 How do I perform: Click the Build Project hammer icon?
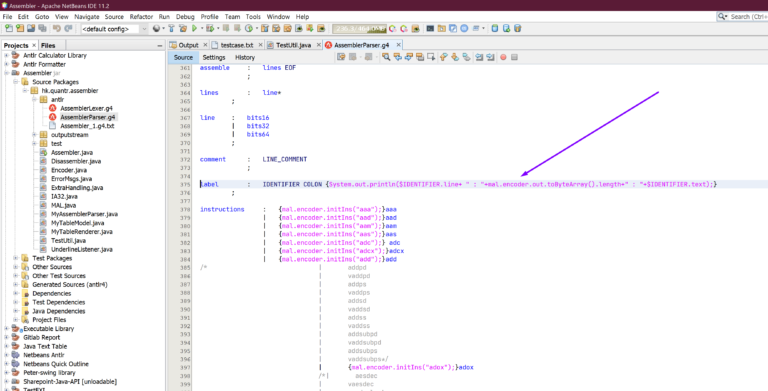[171, 28]
